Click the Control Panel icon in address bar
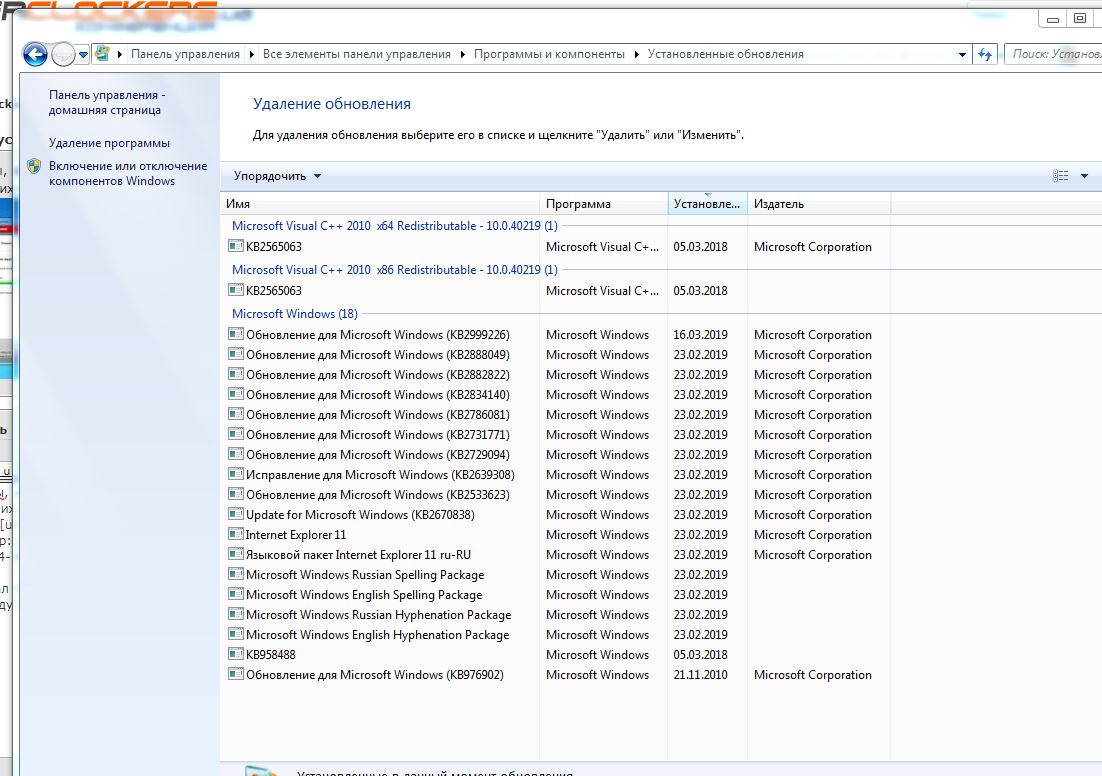The height and width of the screenshot is (776, 1102). [x=102, y=53]
